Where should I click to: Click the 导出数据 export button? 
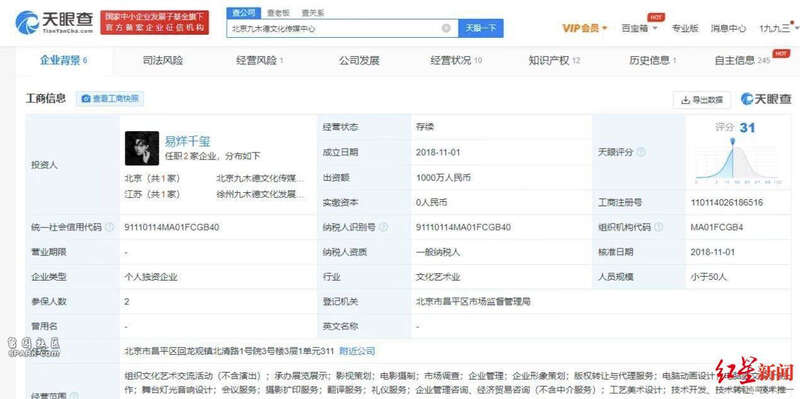(x=702, y=100)
